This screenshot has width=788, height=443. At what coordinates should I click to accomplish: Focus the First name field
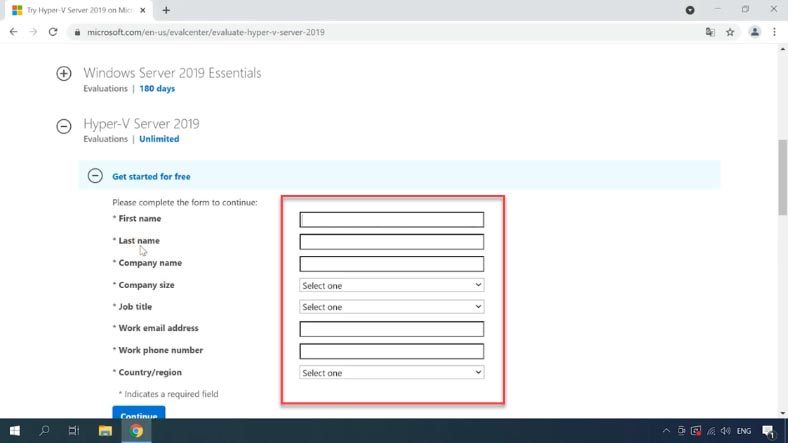[391, 219]
